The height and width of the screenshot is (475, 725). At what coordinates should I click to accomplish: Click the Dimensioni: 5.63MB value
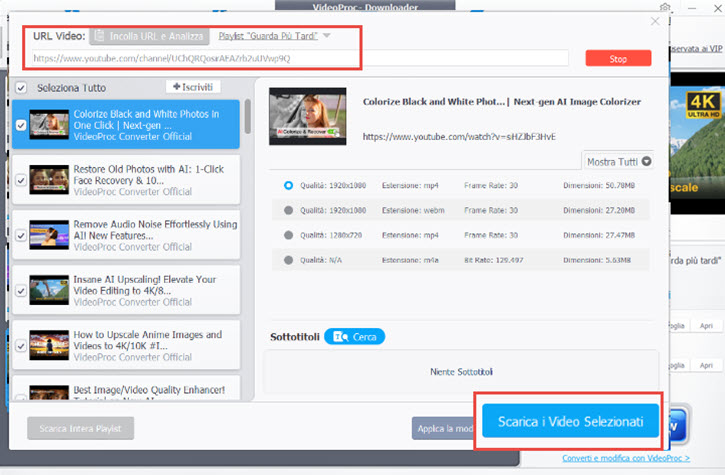click(596, 260)
